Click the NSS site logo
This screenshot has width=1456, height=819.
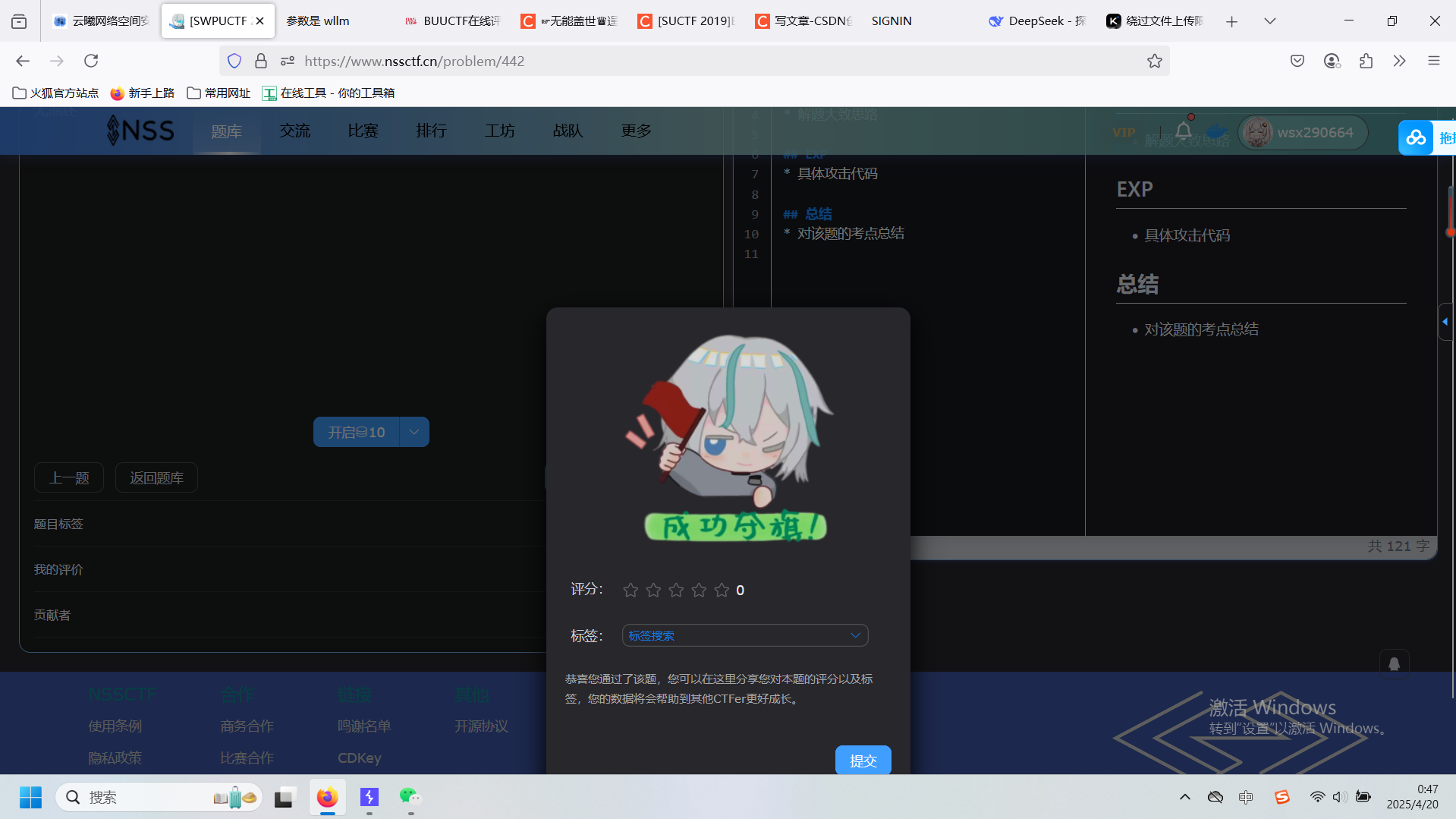[140, 131]
